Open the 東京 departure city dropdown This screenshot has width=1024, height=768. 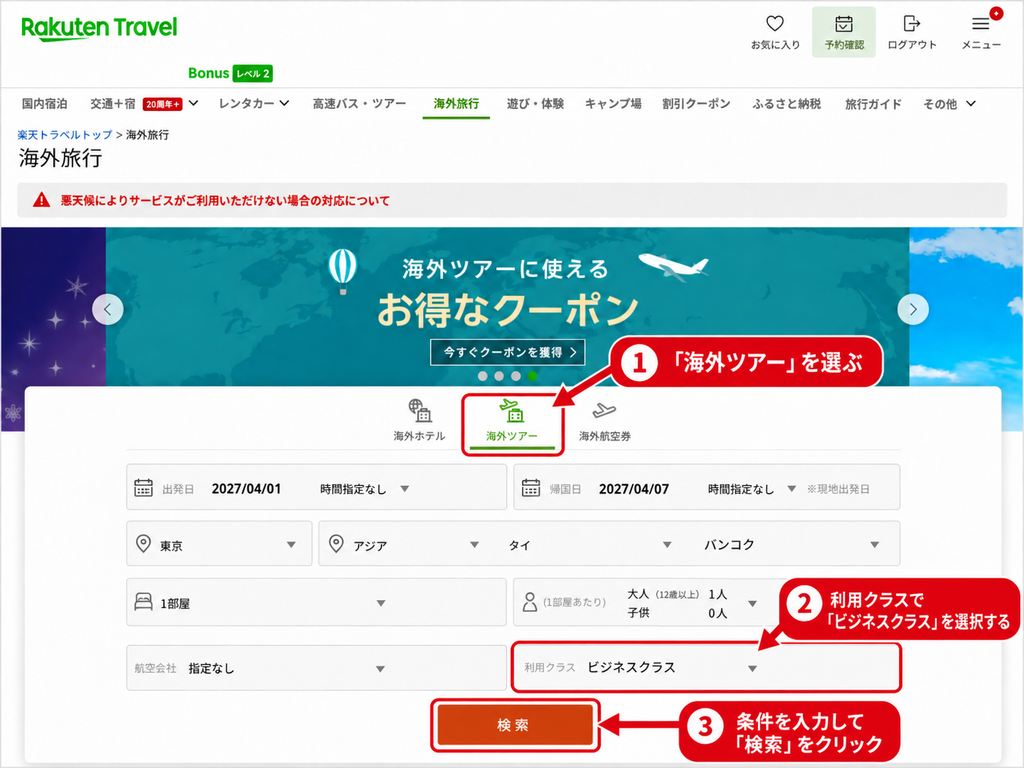click(219, 543)
